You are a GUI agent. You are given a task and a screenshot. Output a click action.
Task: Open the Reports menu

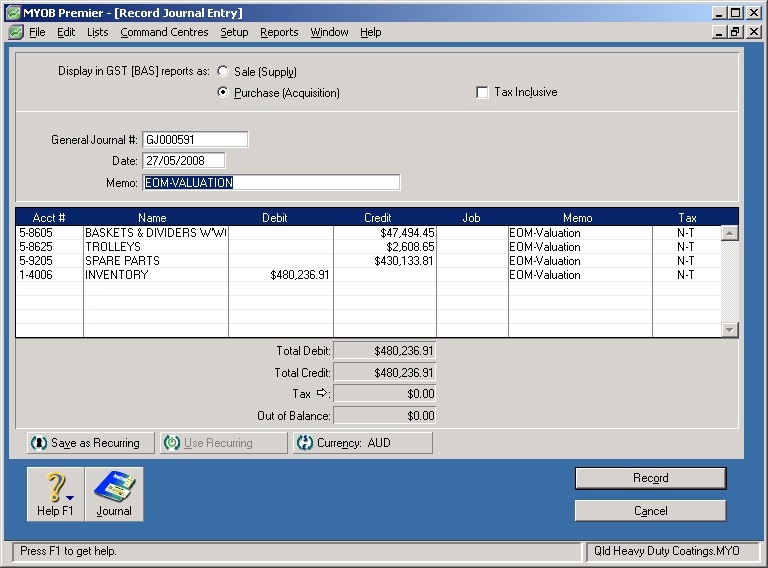(279, 32)
